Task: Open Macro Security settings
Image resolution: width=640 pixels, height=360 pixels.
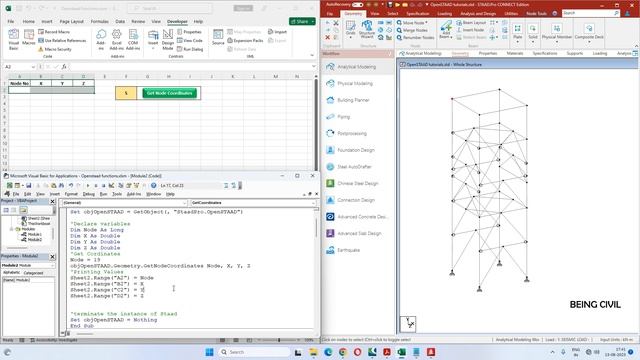Action: pos(55,49)
